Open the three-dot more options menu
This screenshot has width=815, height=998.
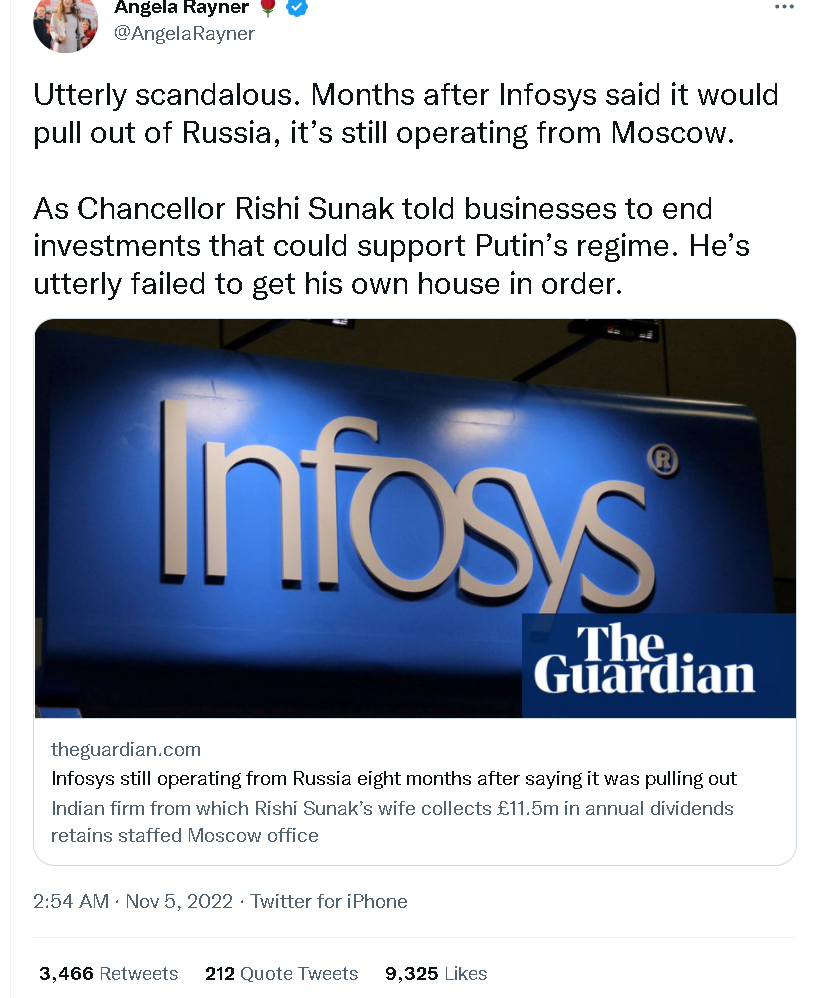[785, 7]
